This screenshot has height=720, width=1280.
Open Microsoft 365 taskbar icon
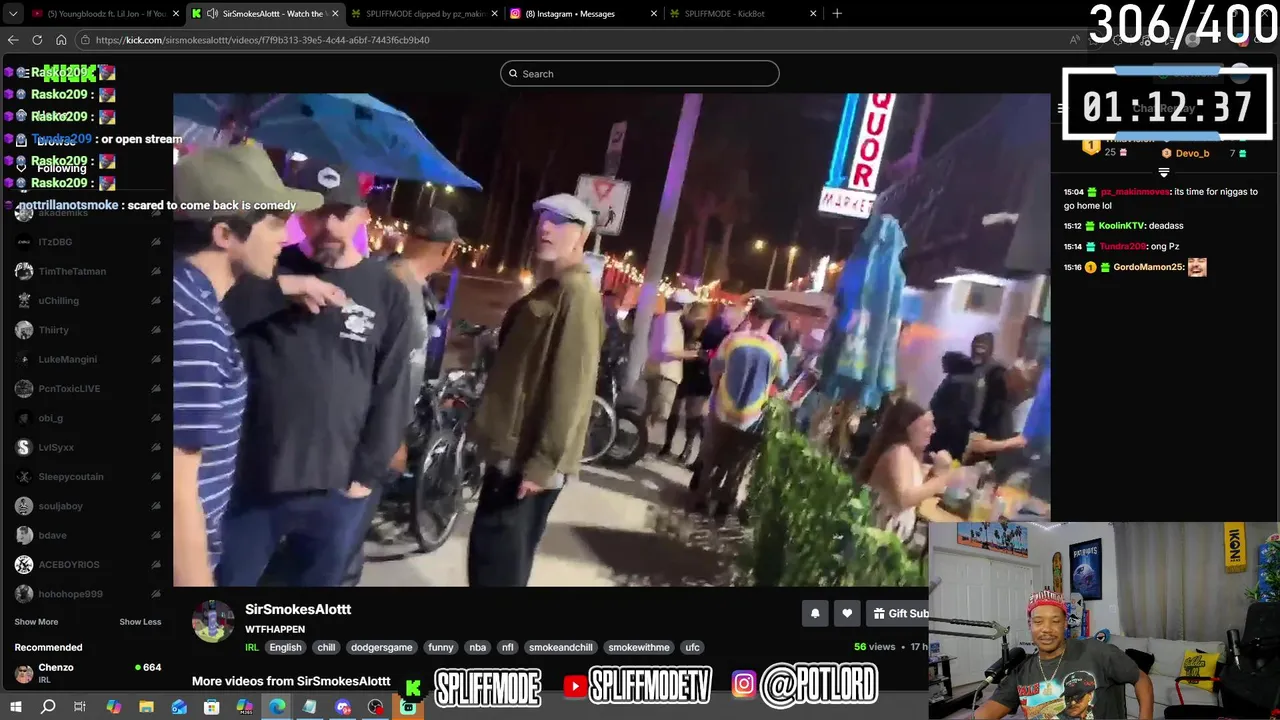click(245, 707)
